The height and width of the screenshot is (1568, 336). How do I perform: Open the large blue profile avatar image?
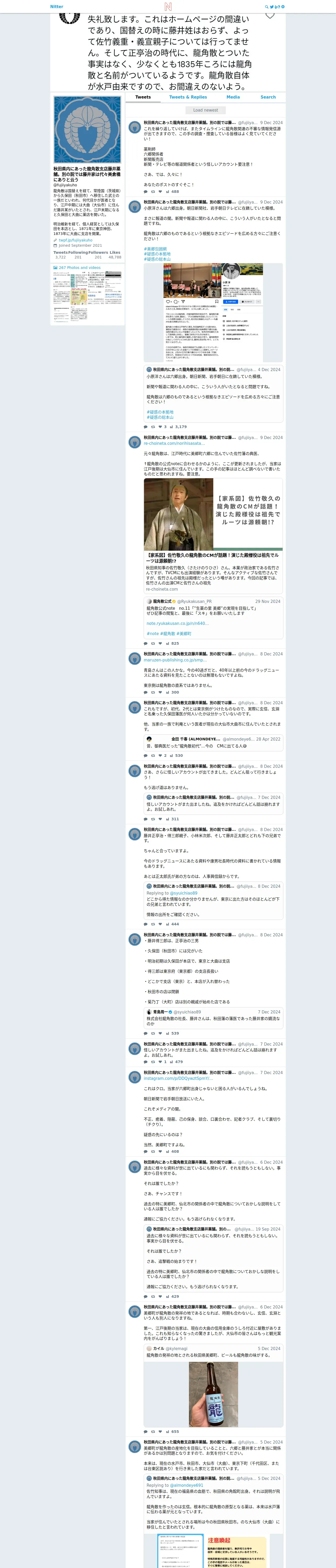click(87, 129)
